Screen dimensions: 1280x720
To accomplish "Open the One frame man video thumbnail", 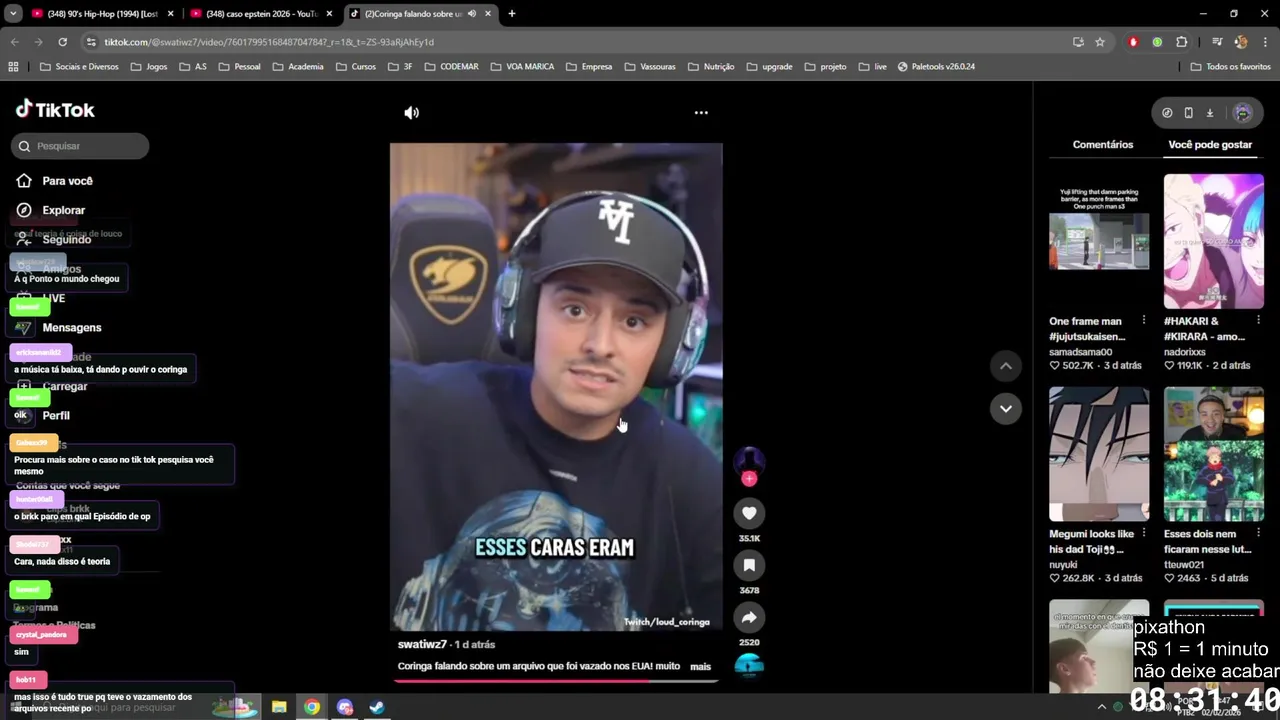I will point(1099,241).
